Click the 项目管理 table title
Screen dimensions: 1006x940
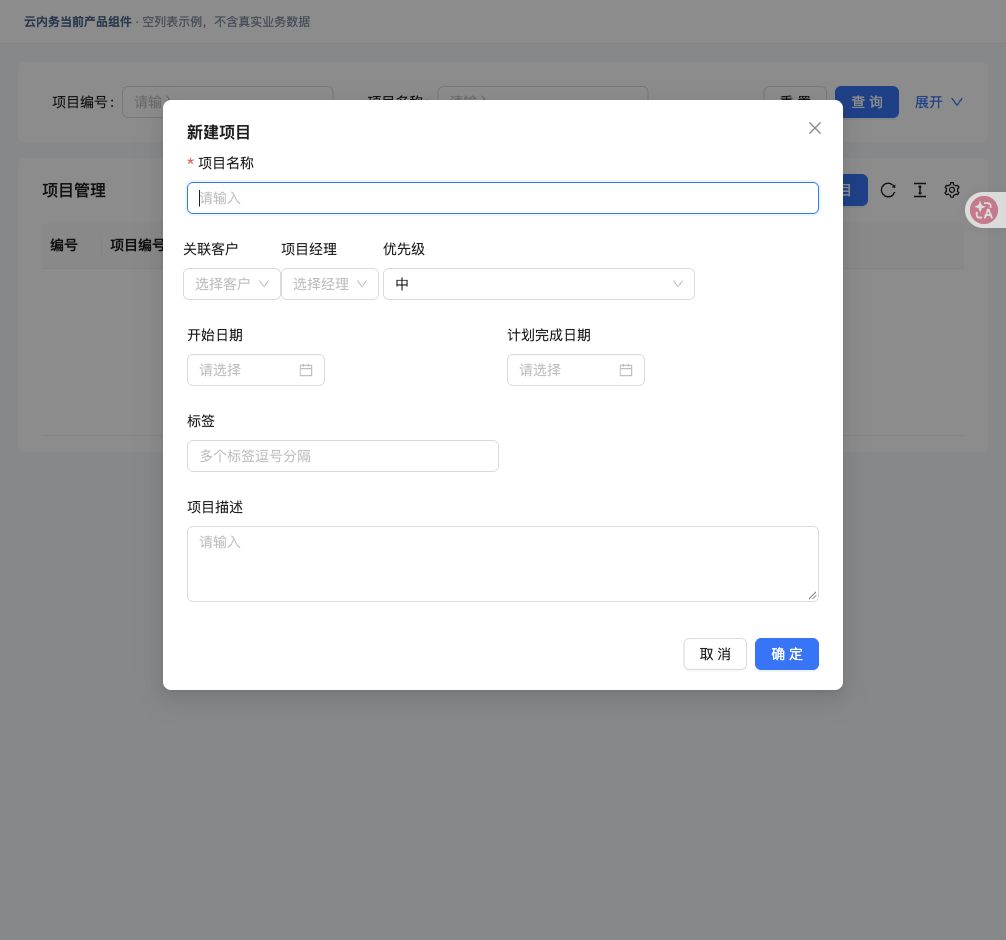tap(74, 191)
